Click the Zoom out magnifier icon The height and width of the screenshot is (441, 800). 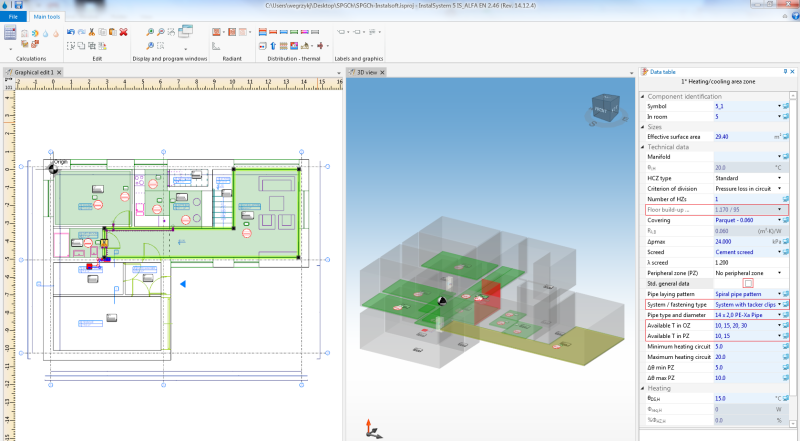(161, 32)
